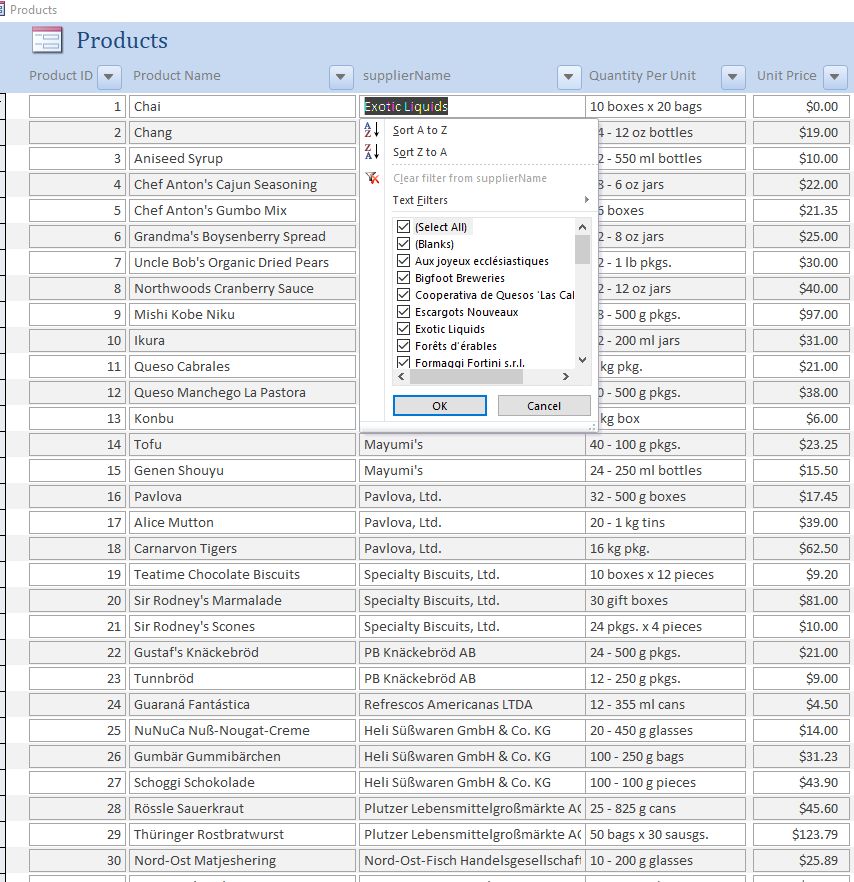This screenshot has height=882, width=854.
Task: Select the Nord-Ost Matjeshering name cell
Action: pyautogui.click(x=242, y=860)
